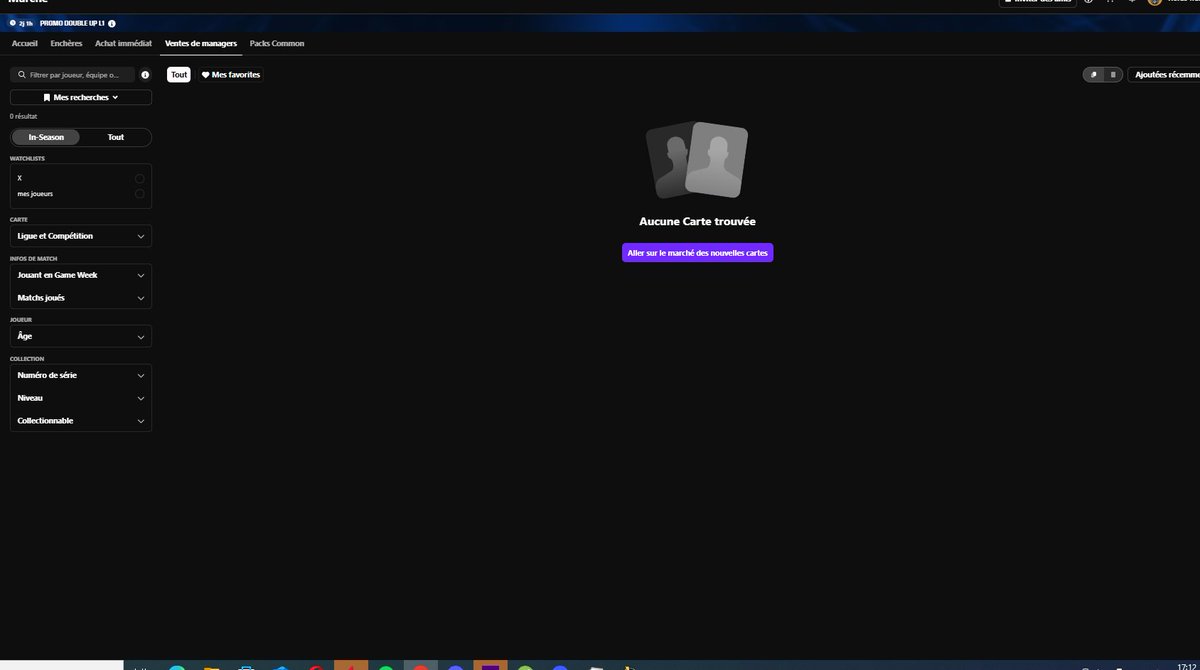Select the Ventes de managers tab
The height and width of the screenshot is (670, 1200).
pos(201,44)
